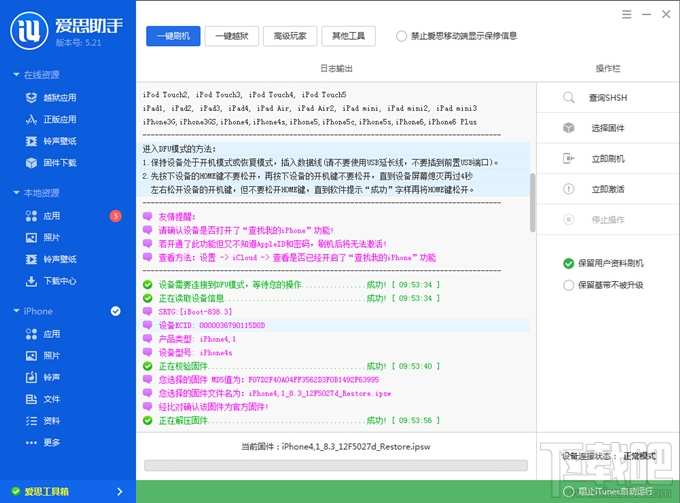The image size is (680, 503).
Task: Click 查询SHSH button
Action: coord(608,98)
